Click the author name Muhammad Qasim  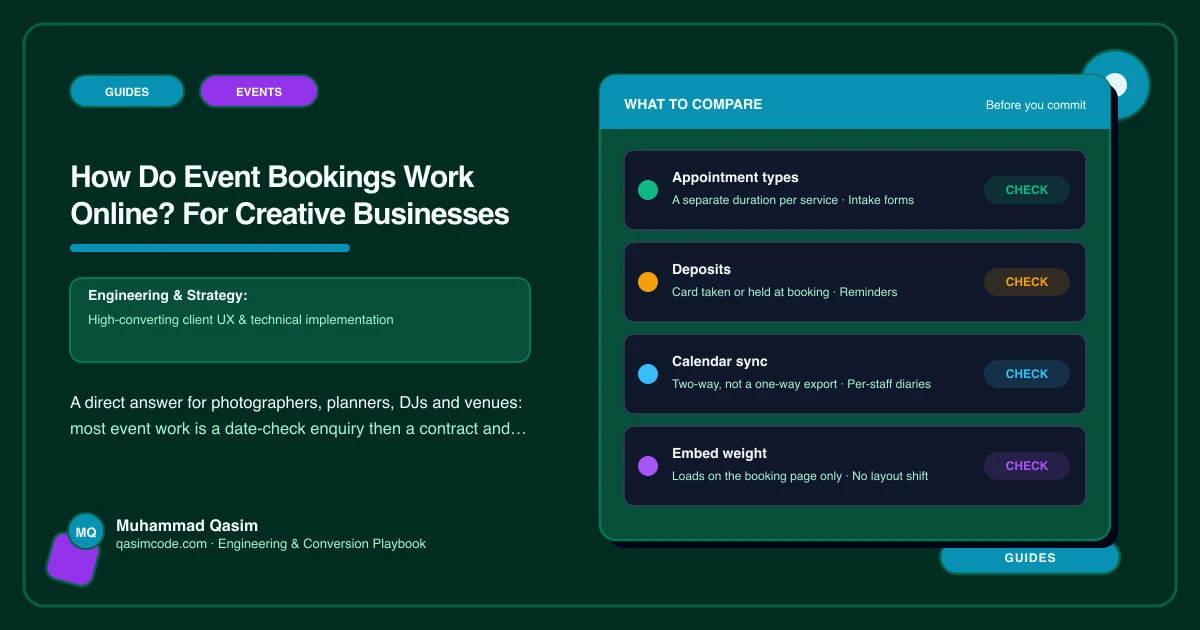pos(187,525)
